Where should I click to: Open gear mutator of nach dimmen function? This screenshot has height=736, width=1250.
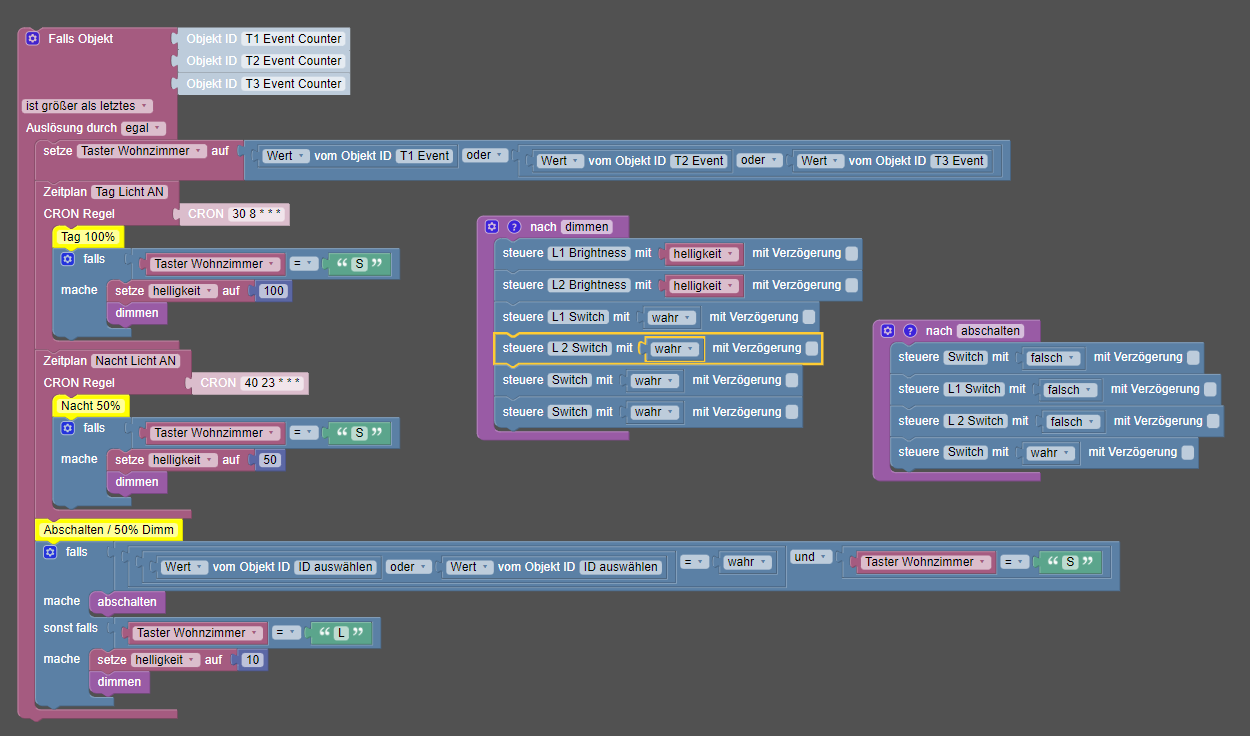[492, 227]
